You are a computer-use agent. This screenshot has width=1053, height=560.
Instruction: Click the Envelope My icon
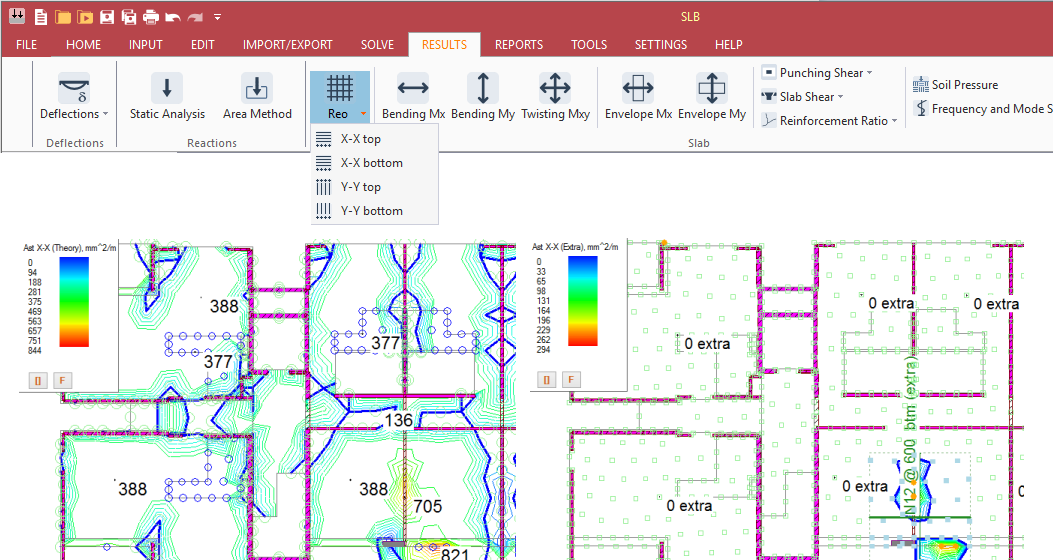pyautogui.click(x=711, y=88)
